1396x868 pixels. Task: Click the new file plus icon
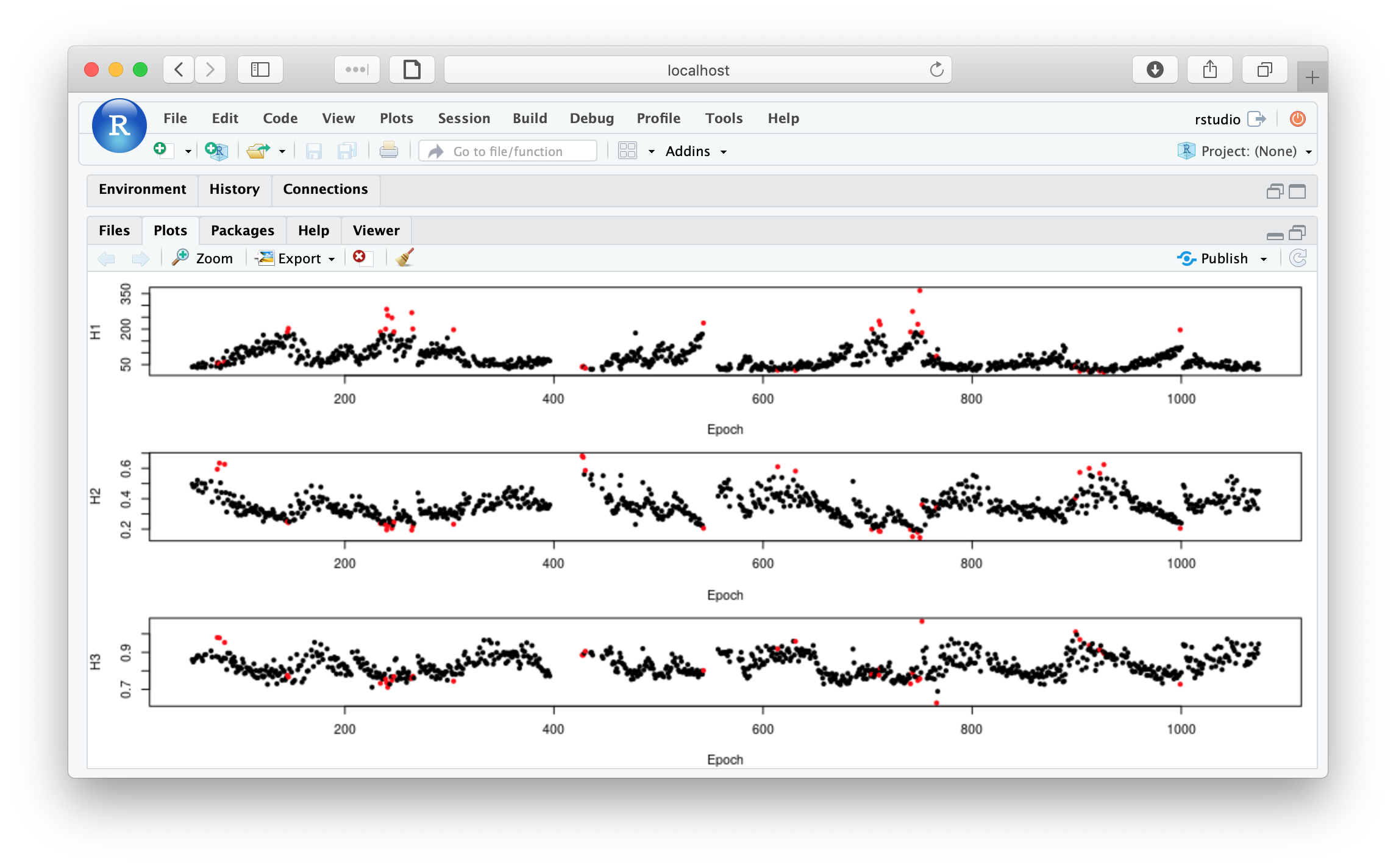[x=162, y=151]
